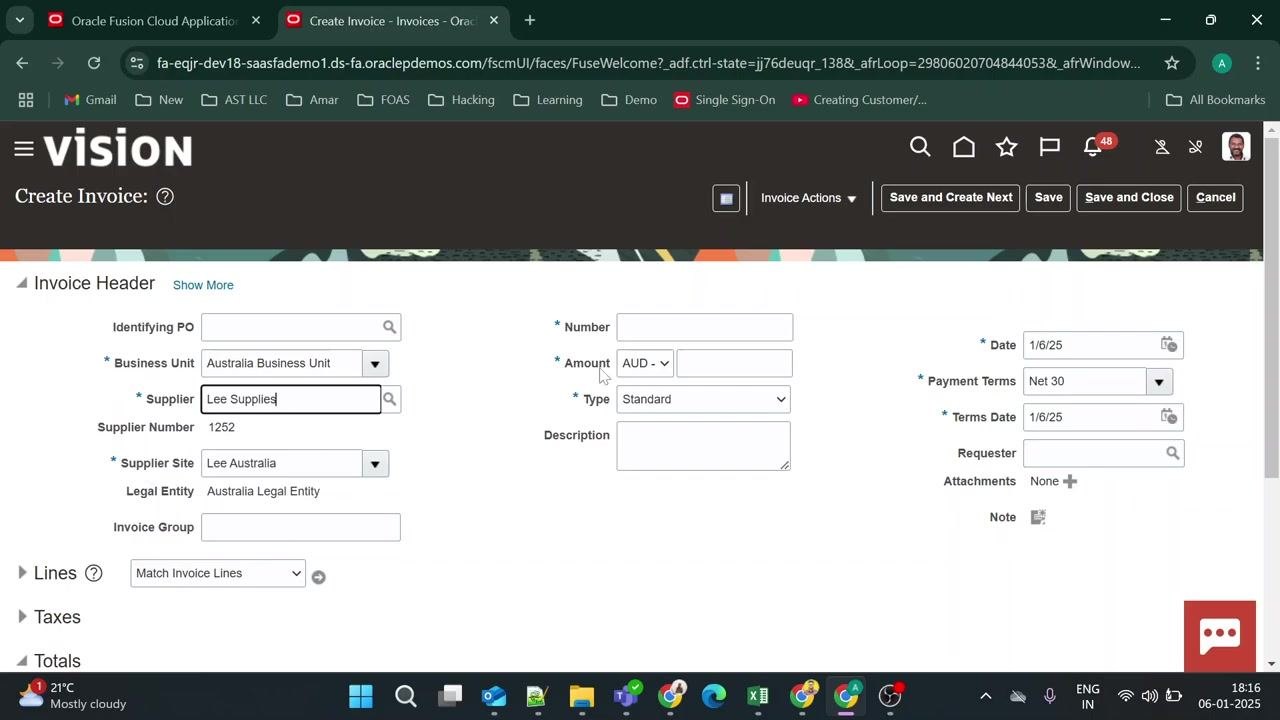Switch to Oracle Fusion Cloud Applications tab
The height and width of the screenshot is (720, 1280).
(x=155, y=20)
